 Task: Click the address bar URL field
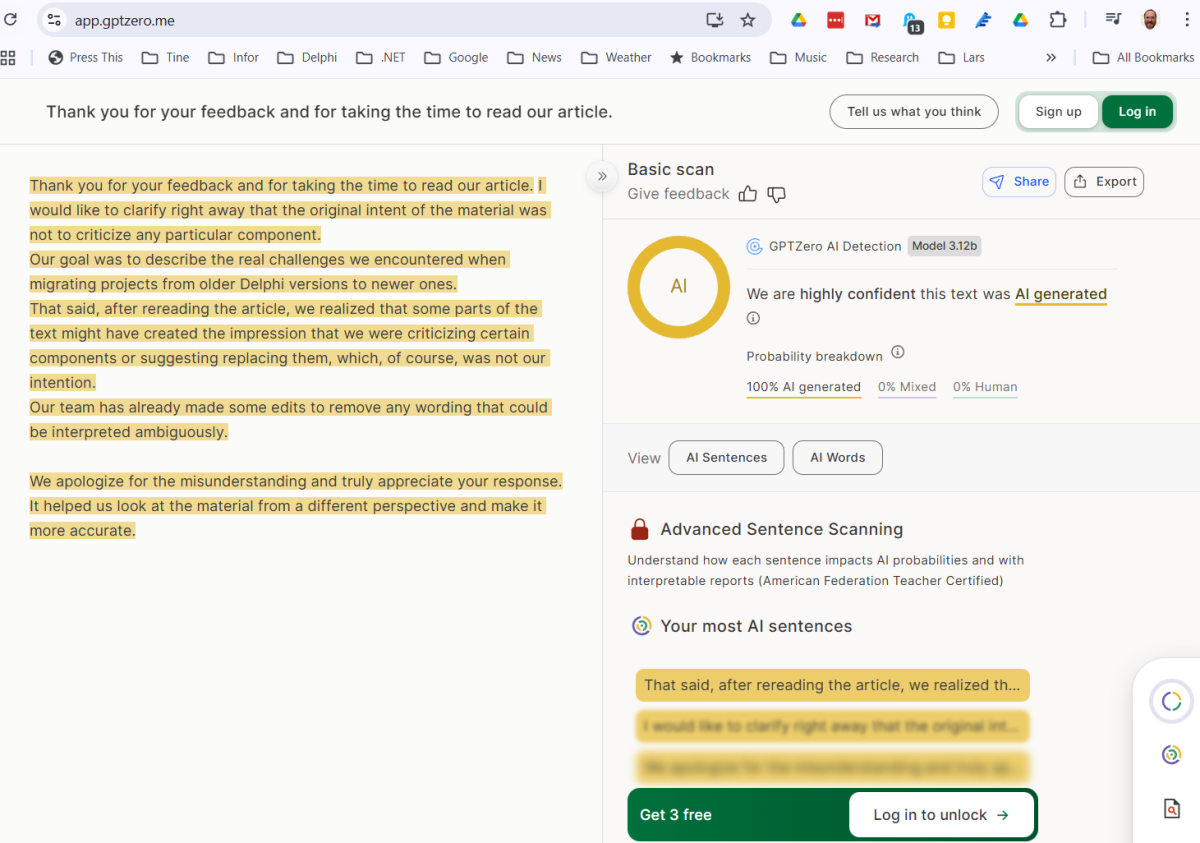coord(380,20)
